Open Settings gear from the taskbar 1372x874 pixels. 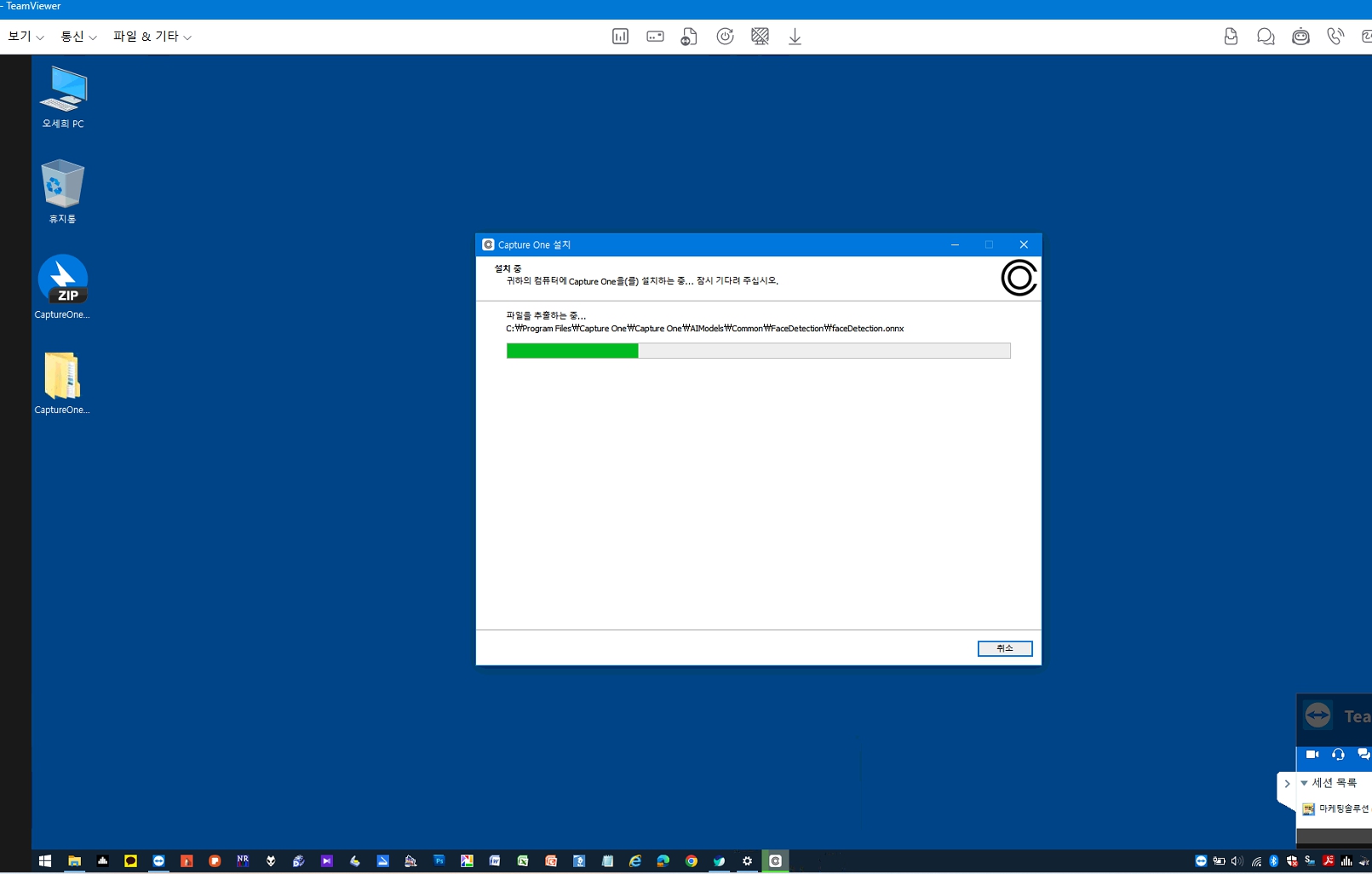point(747,861)
